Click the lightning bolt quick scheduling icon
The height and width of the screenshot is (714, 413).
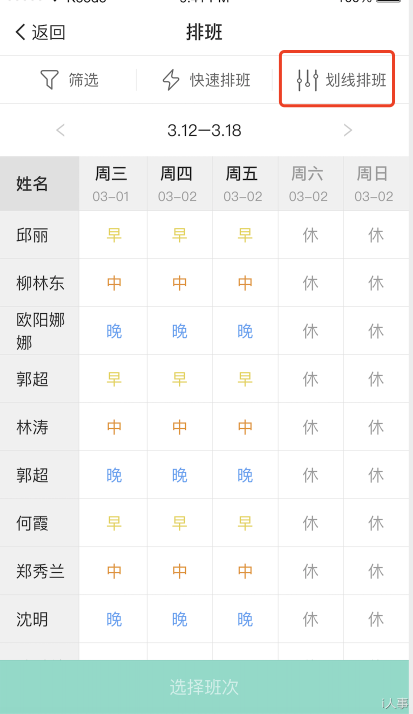tap(171, 80)
